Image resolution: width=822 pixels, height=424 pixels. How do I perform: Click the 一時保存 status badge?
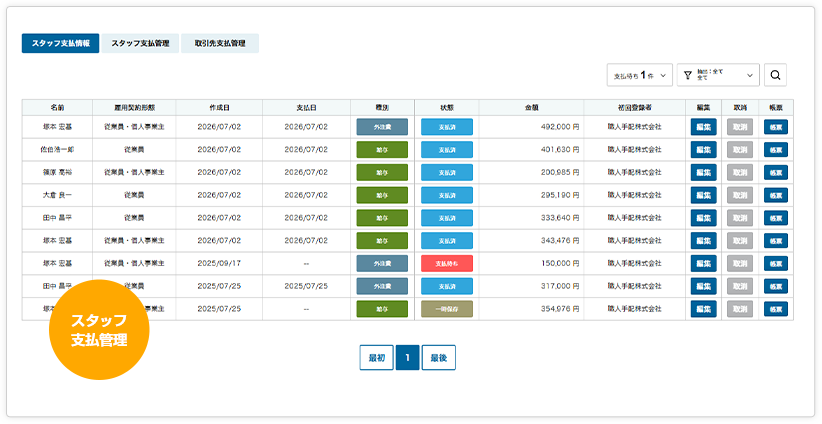447,309
